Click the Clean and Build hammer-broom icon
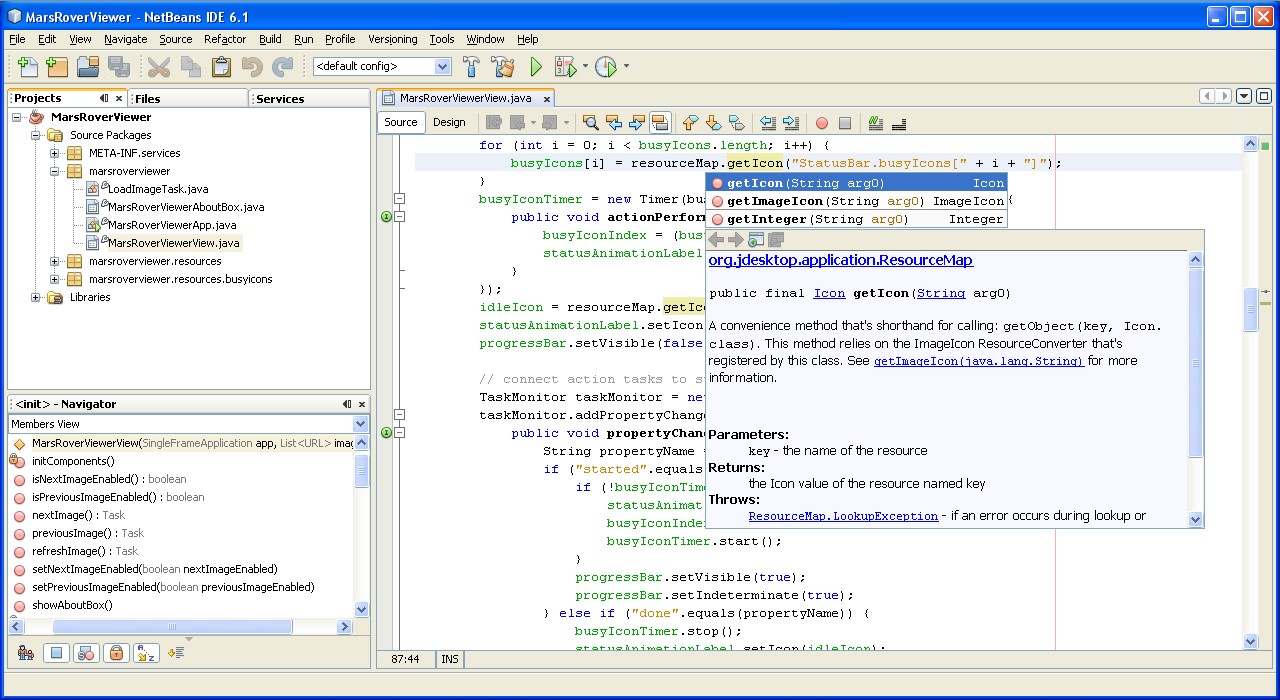1280x700 pixels. (x=503, y=67)
